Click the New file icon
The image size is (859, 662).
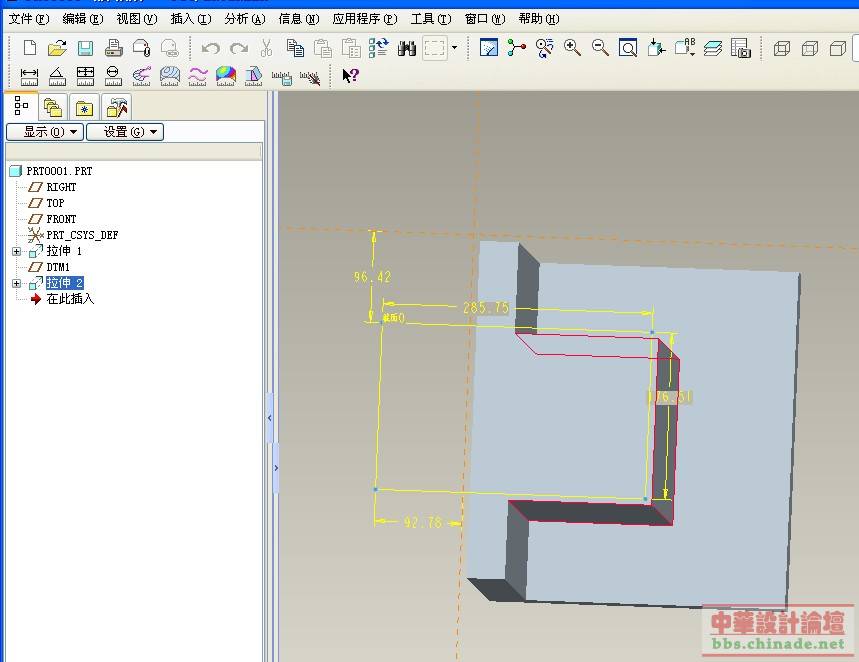pyautogui.click(x=30, y=48)
